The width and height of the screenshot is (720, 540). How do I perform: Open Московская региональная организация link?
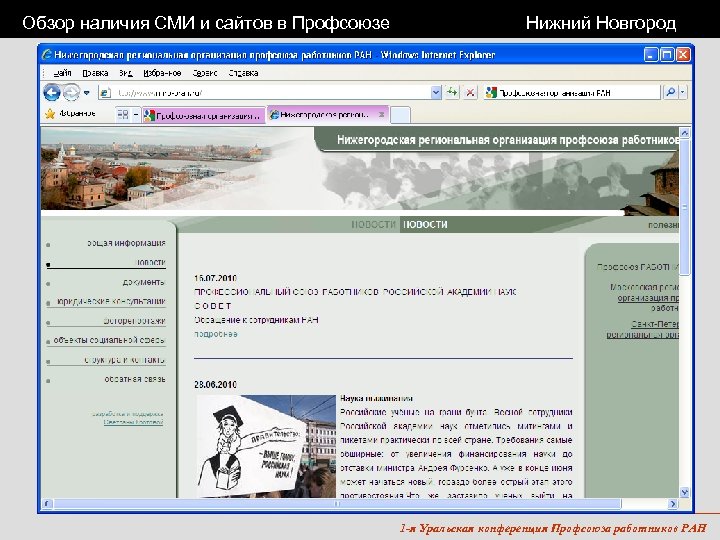coord(644,298)
